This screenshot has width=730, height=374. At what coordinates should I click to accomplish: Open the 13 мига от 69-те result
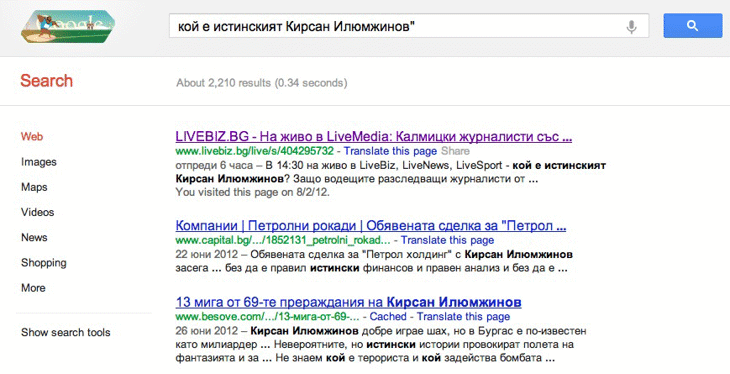[348, 302]
